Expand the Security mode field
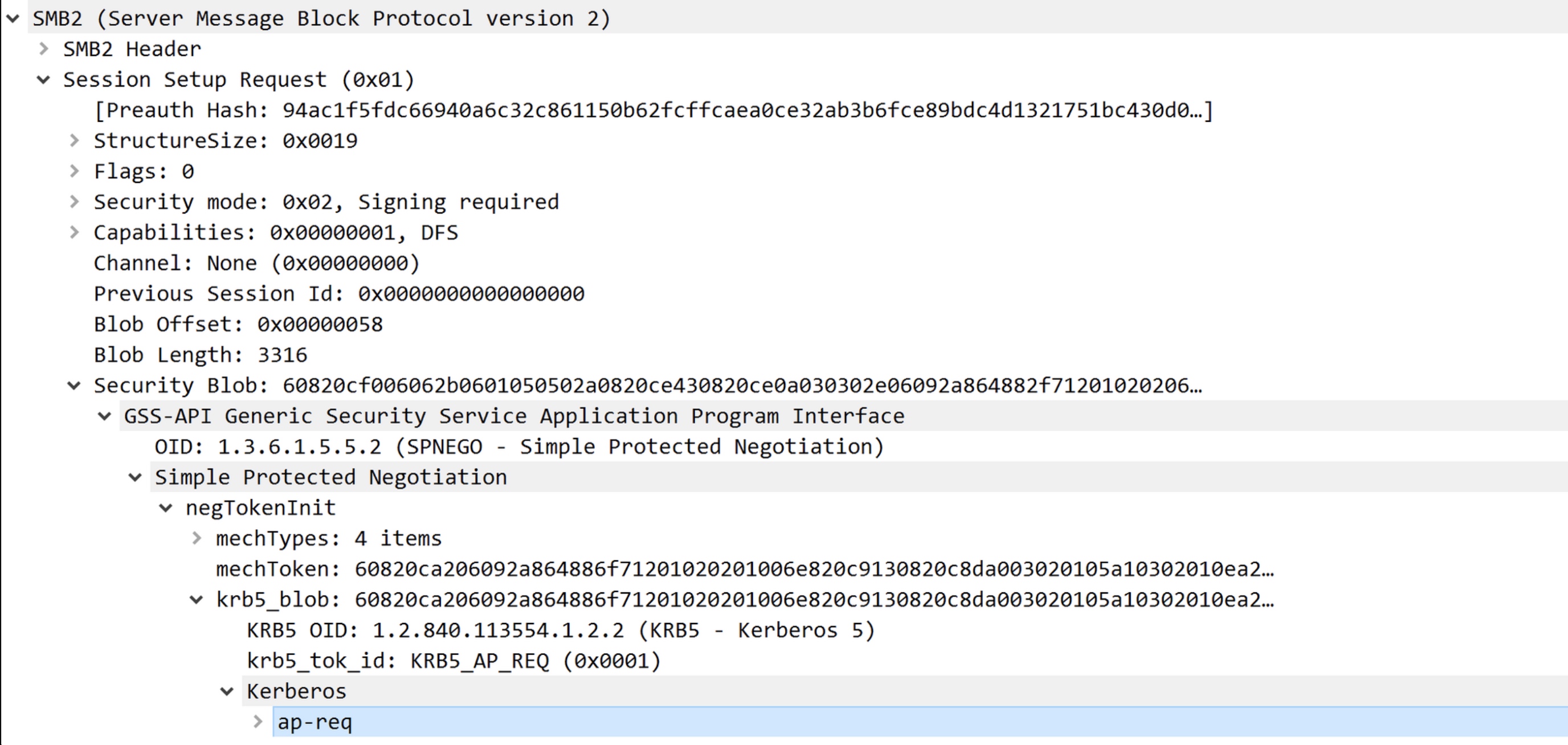Image resolution: width=1568 pixels, height=745 pixels. point(74,202)
